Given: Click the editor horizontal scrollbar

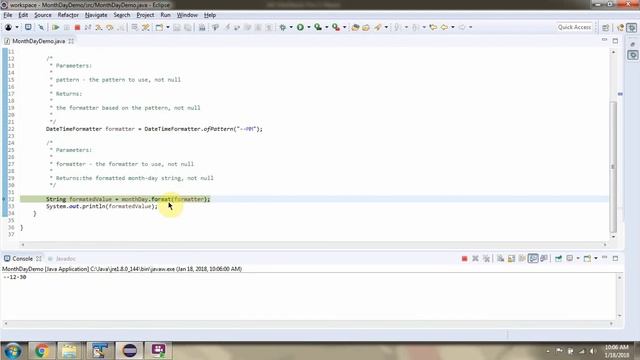Looking at the screenshot, I should pyautogui.click(x=313, y=244).
